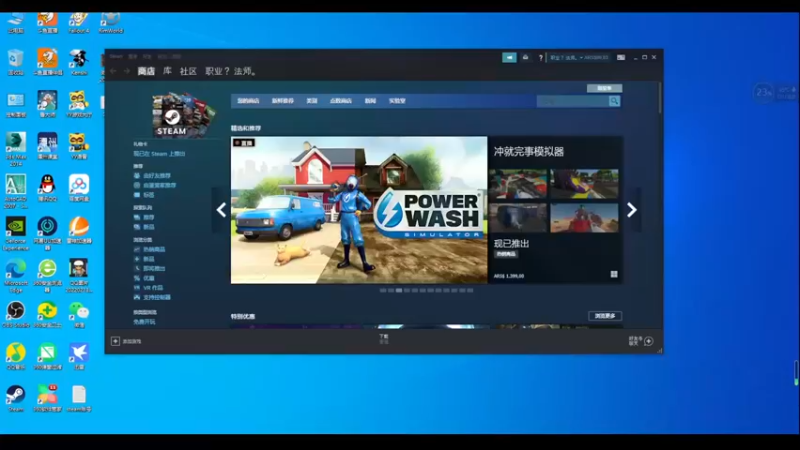Click the question mark help icon
The width and height of the screenshot is (800, 450).
click(x=541, y=58)
